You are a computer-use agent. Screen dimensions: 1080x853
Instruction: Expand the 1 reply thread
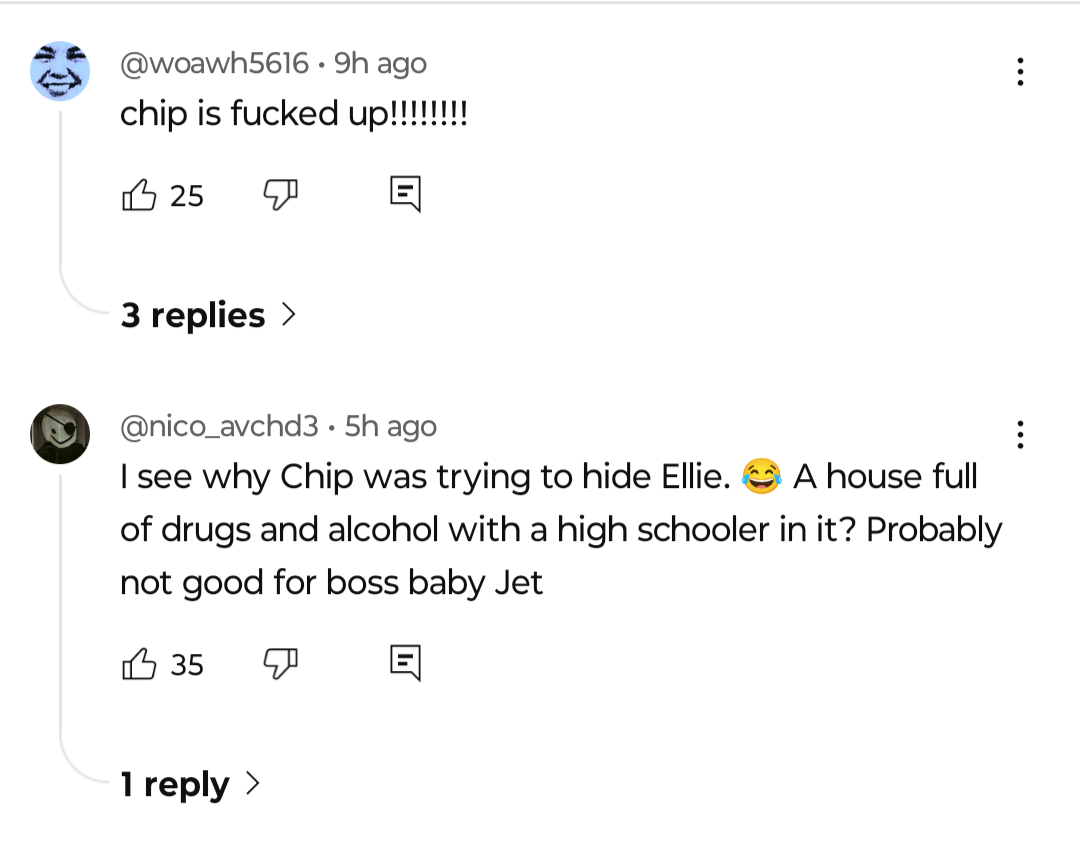click(190, 784)
